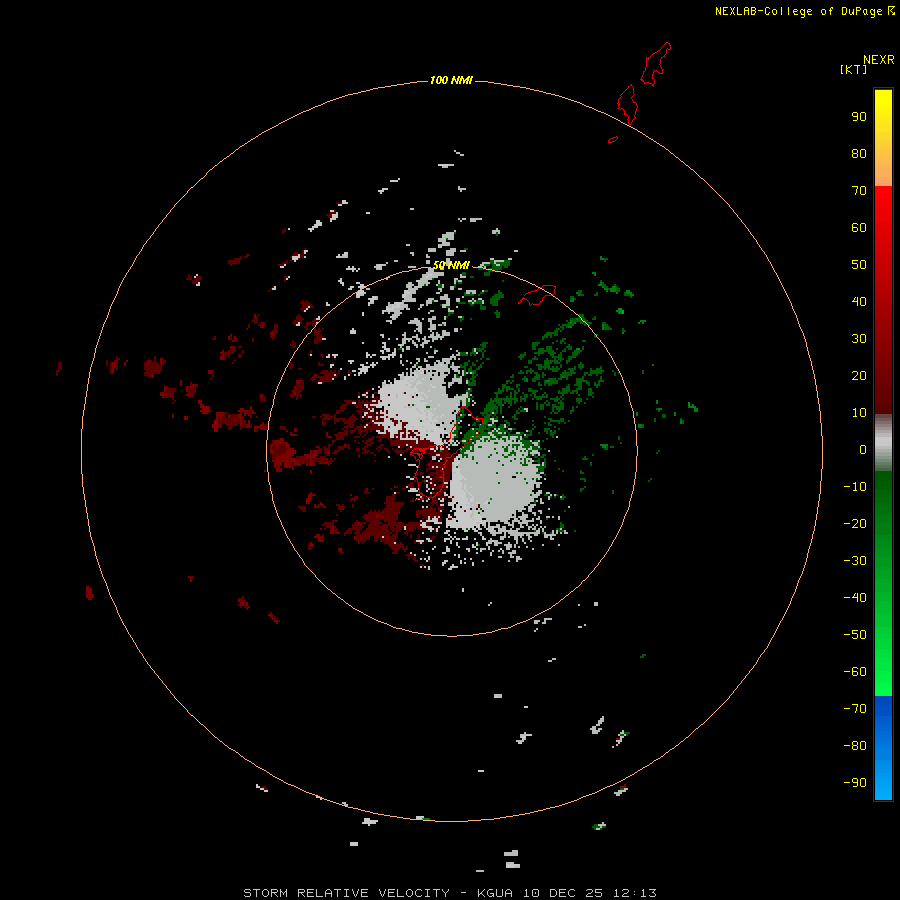Click the 60 value on velocity scale
Viewport: 900px width, 900px height.
859,227
